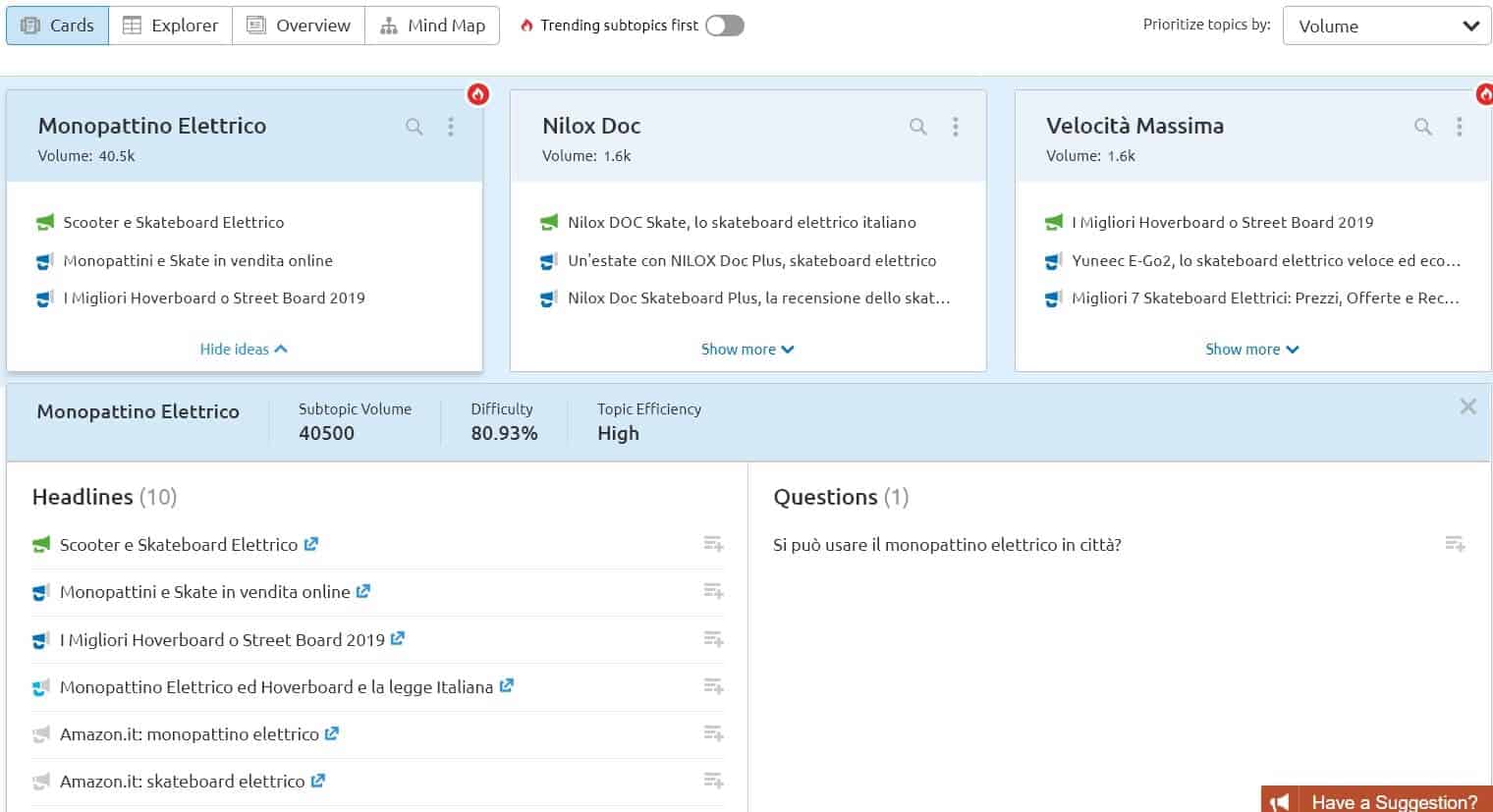
Task: Open external link for Monopattino Elettrico ed Hoverboard headline
Action: [x=507, y=685]
